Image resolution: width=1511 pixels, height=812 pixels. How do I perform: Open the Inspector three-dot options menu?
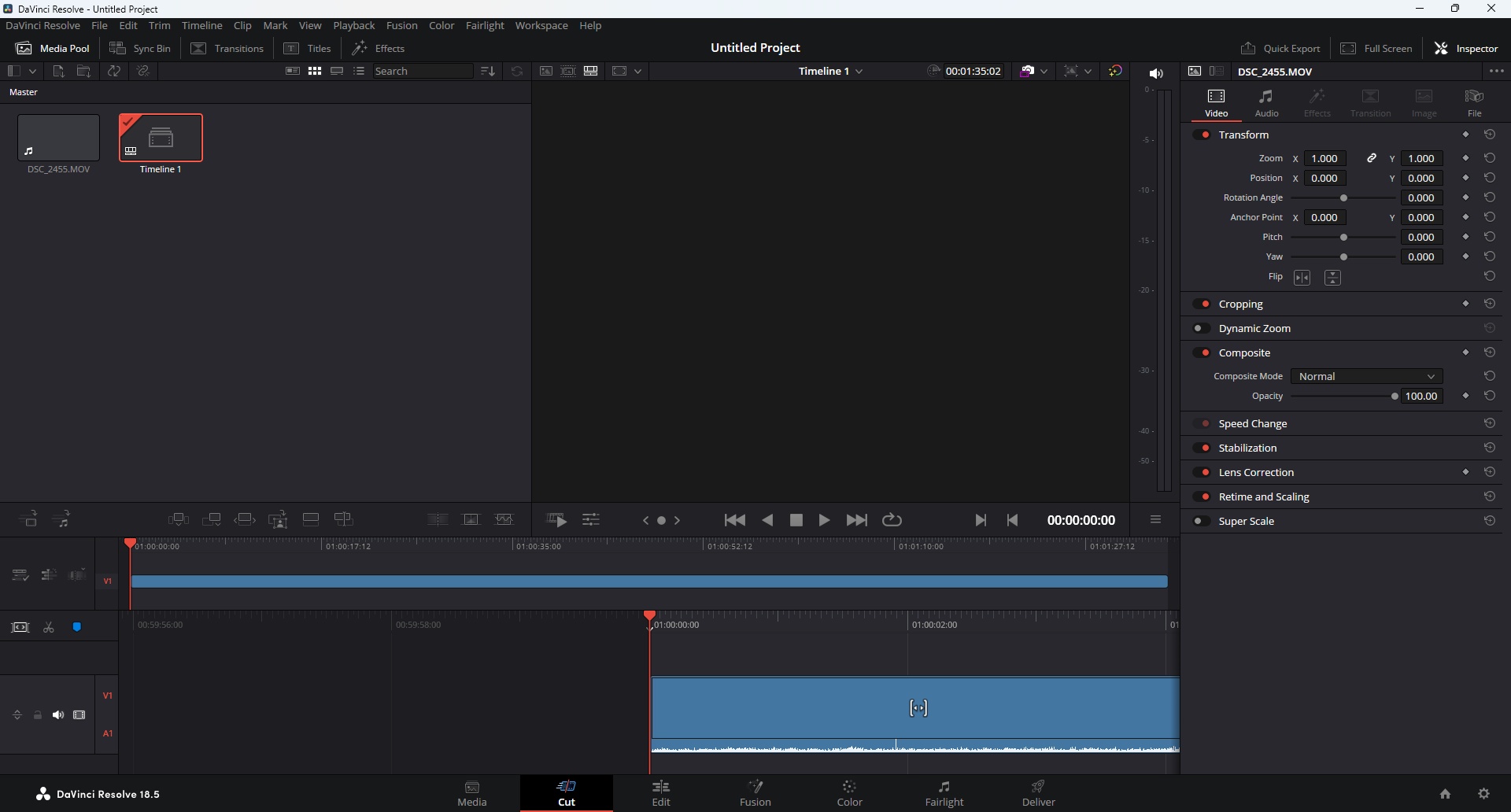pyautogui.click(x=1497, y=71)
